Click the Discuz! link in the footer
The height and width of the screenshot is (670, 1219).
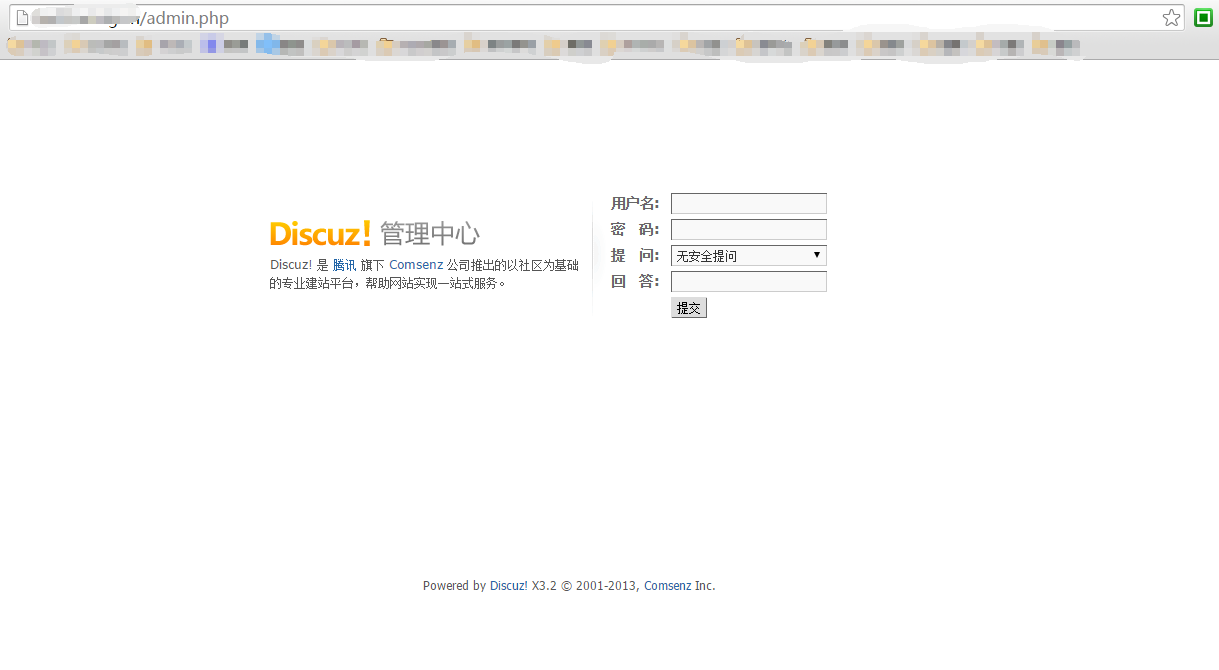pos(509,586)
